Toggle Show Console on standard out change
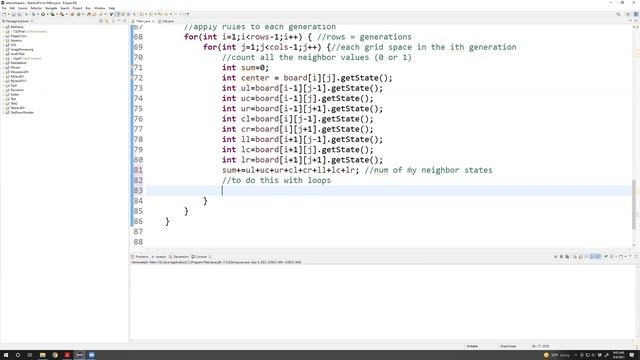This screenshot has height=360, width=640. (x=592, y=256)
